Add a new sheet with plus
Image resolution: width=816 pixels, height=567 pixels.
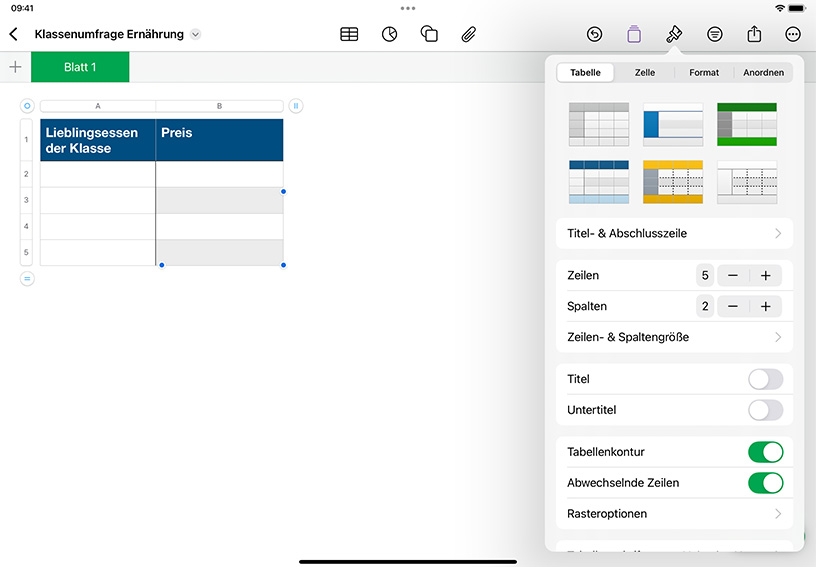tap(16, 67)
